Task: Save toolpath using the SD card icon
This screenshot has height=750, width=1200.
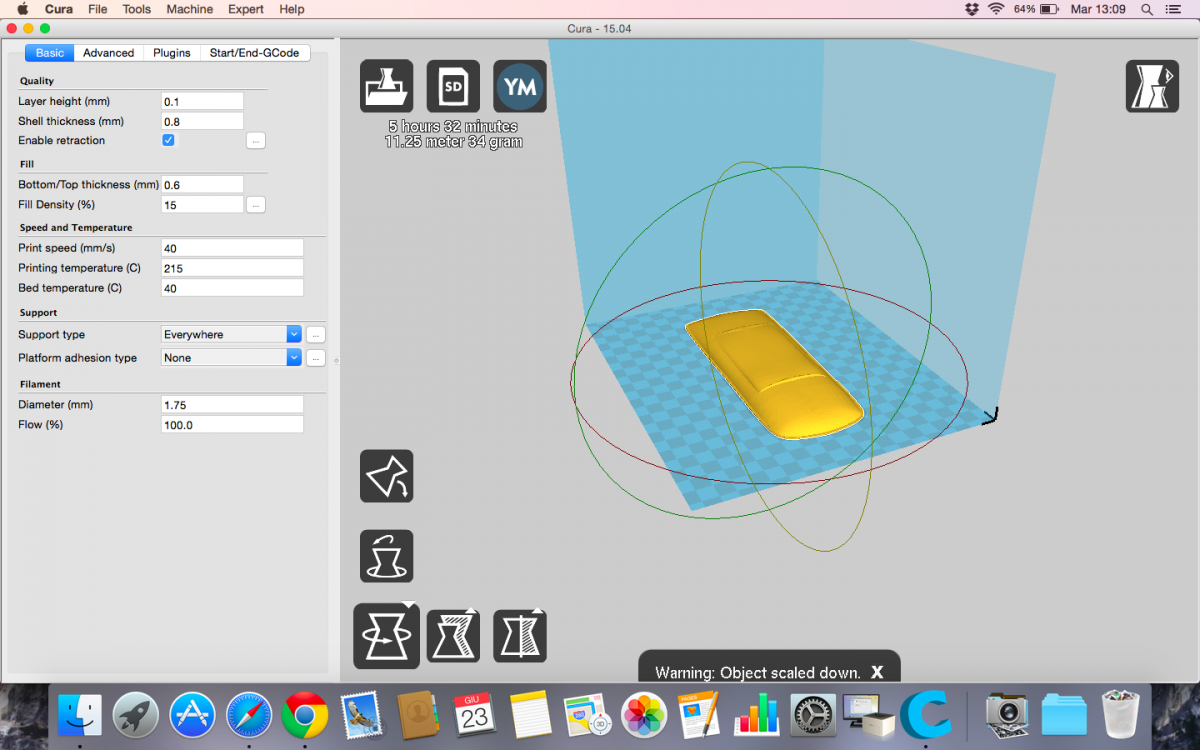Action: pyautogui.click(x=453, y=86)
